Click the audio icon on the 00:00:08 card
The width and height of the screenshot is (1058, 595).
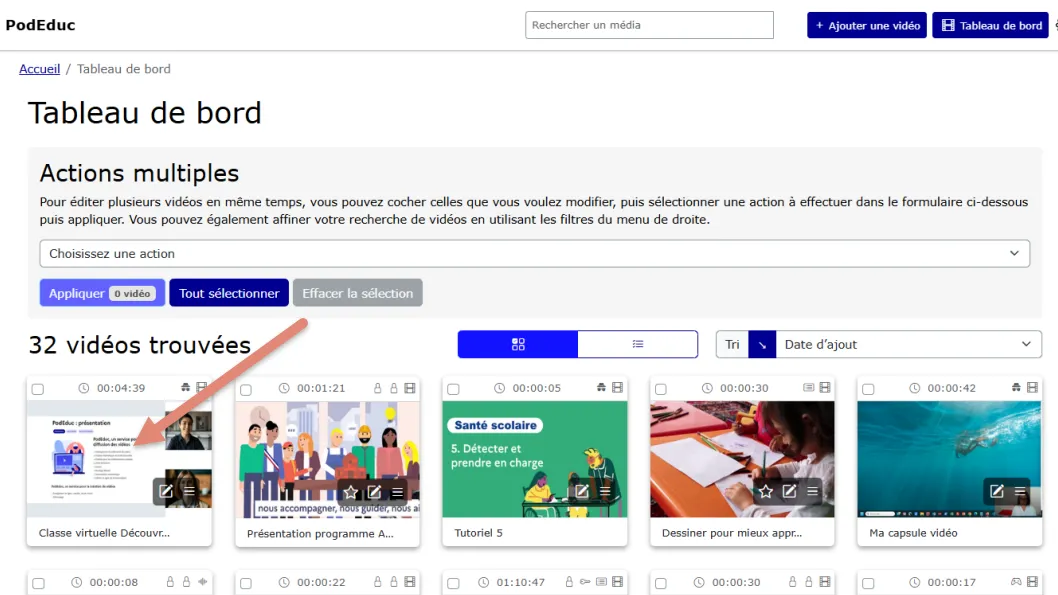202,582
